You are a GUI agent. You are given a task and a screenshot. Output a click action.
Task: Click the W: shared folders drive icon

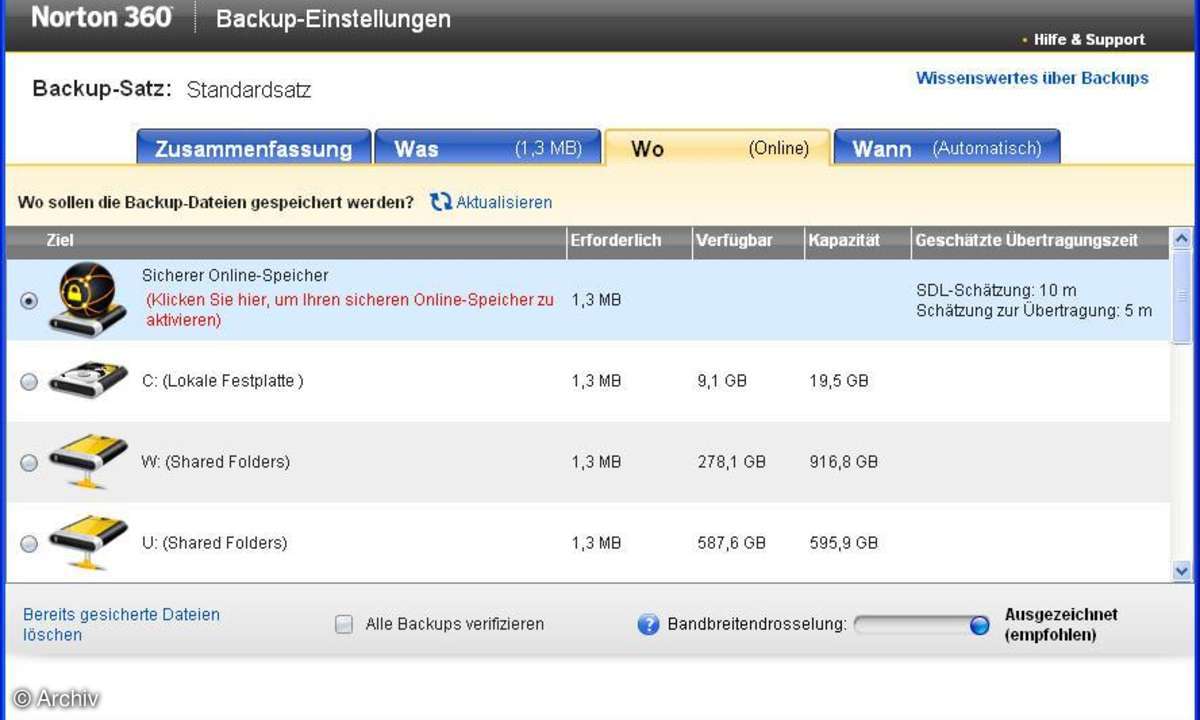[89, 461]
